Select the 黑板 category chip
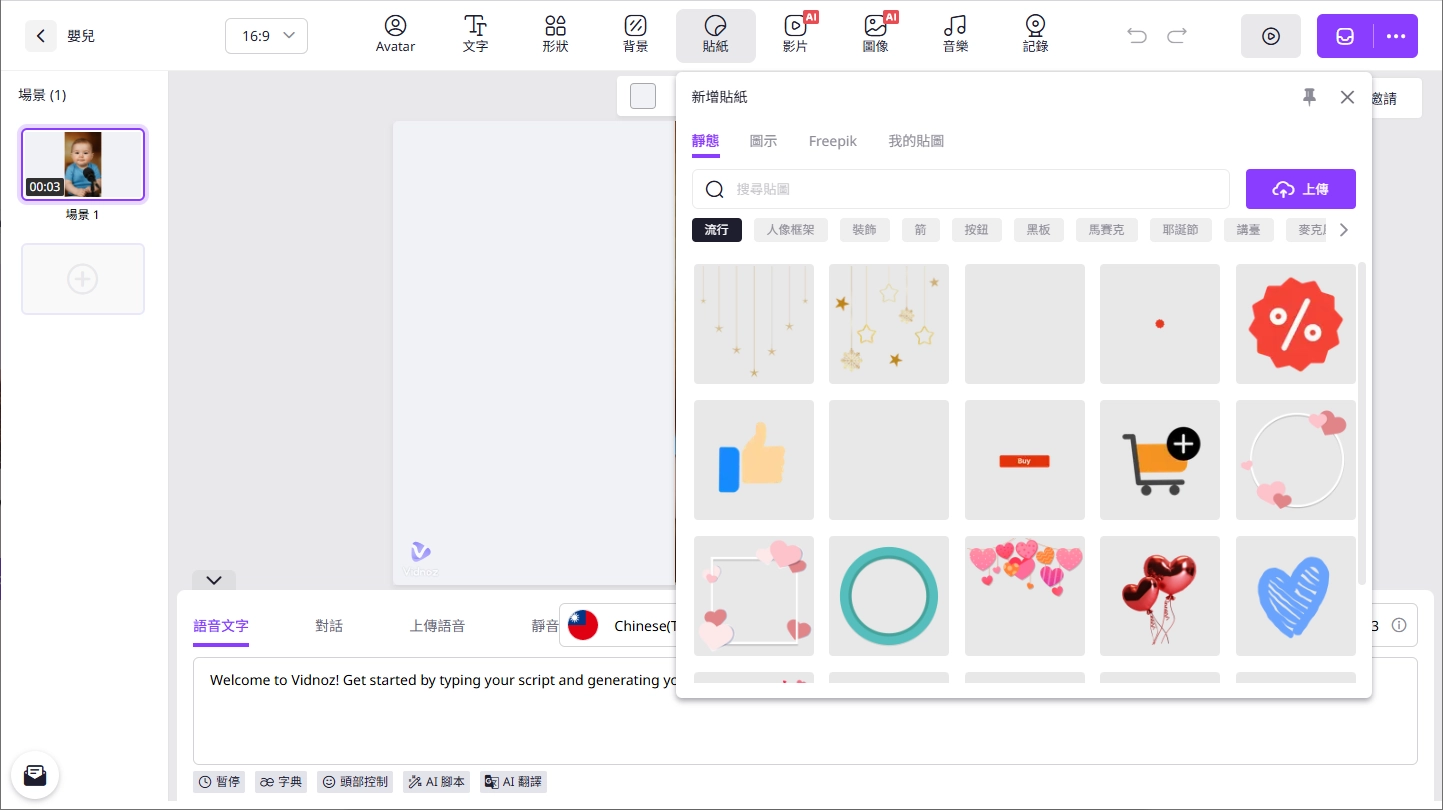 point(1039,230)
